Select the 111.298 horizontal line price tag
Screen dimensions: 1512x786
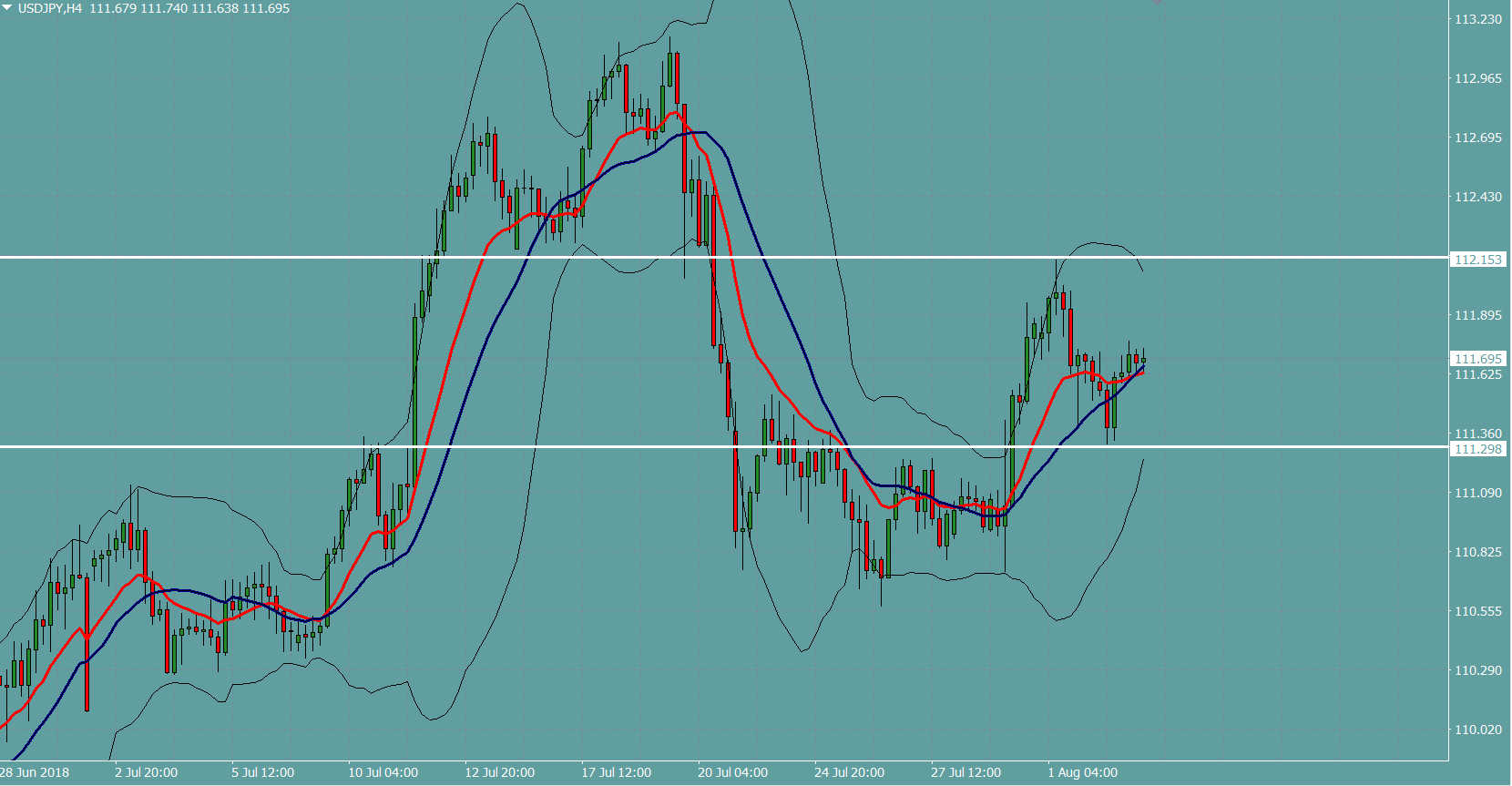[1477, 449]
